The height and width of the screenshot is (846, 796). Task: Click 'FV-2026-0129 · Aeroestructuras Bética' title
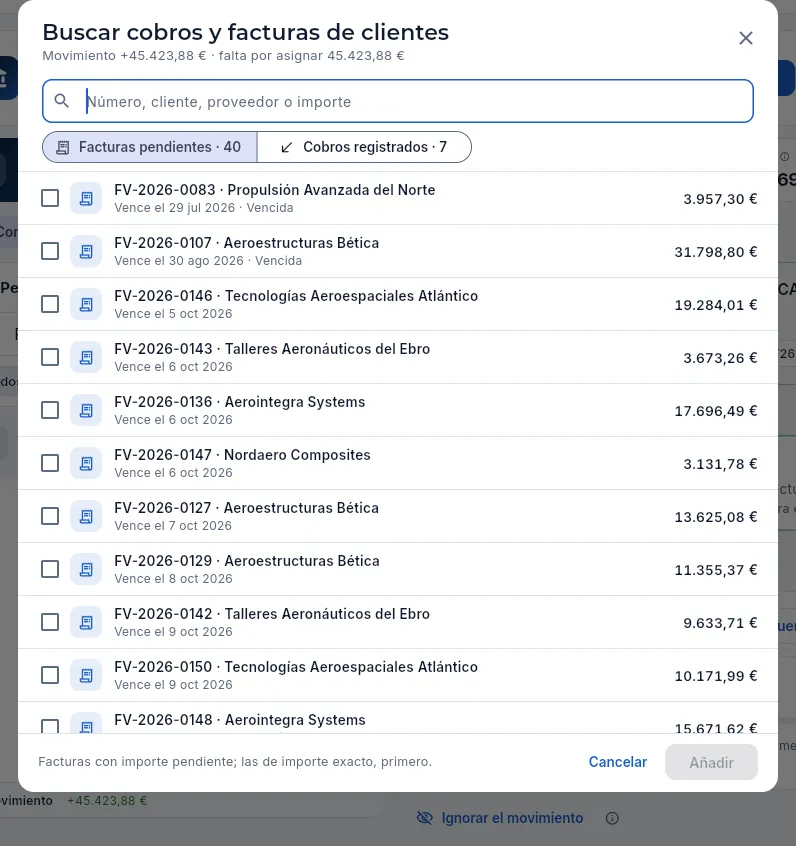[247, 561]
